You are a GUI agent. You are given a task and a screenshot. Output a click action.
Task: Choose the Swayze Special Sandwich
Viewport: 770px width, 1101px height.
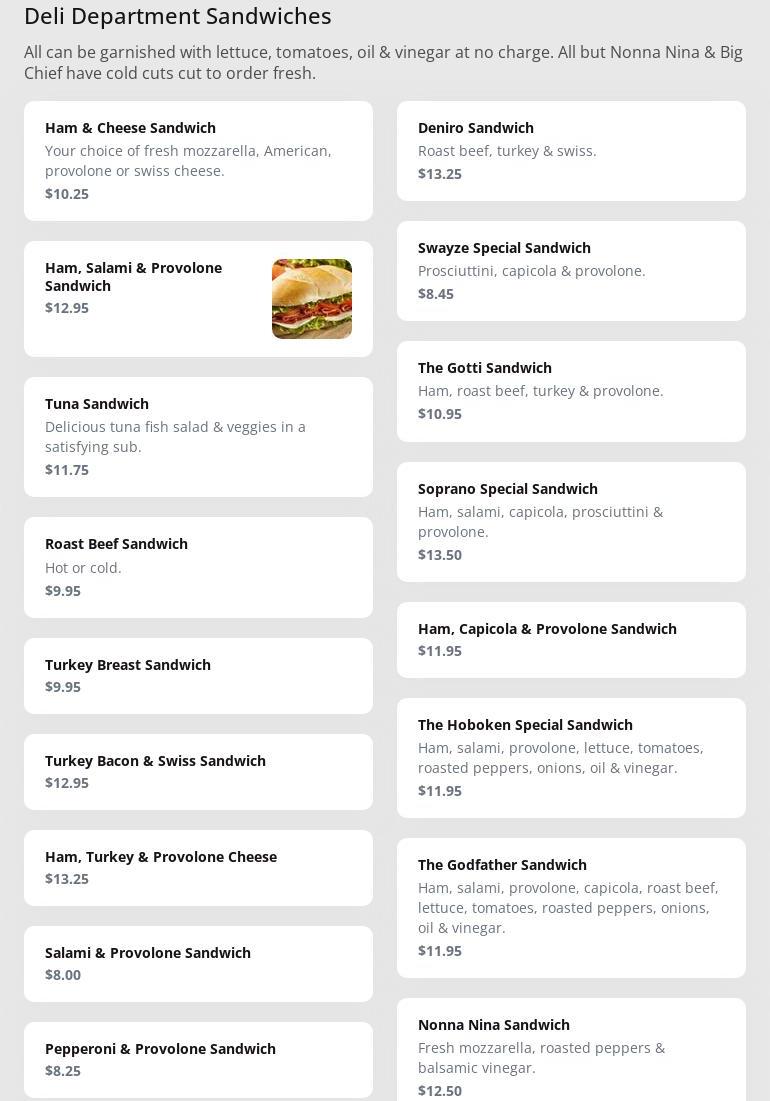(571, 270)
